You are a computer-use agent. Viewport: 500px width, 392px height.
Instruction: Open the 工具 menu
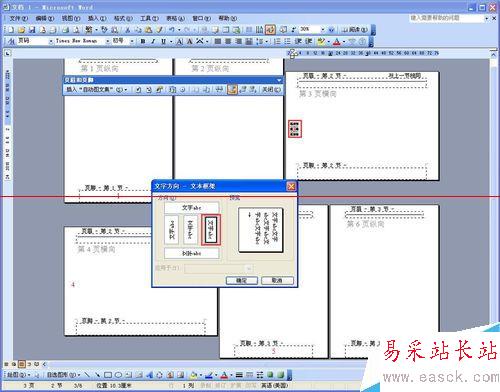coord(149,18)
